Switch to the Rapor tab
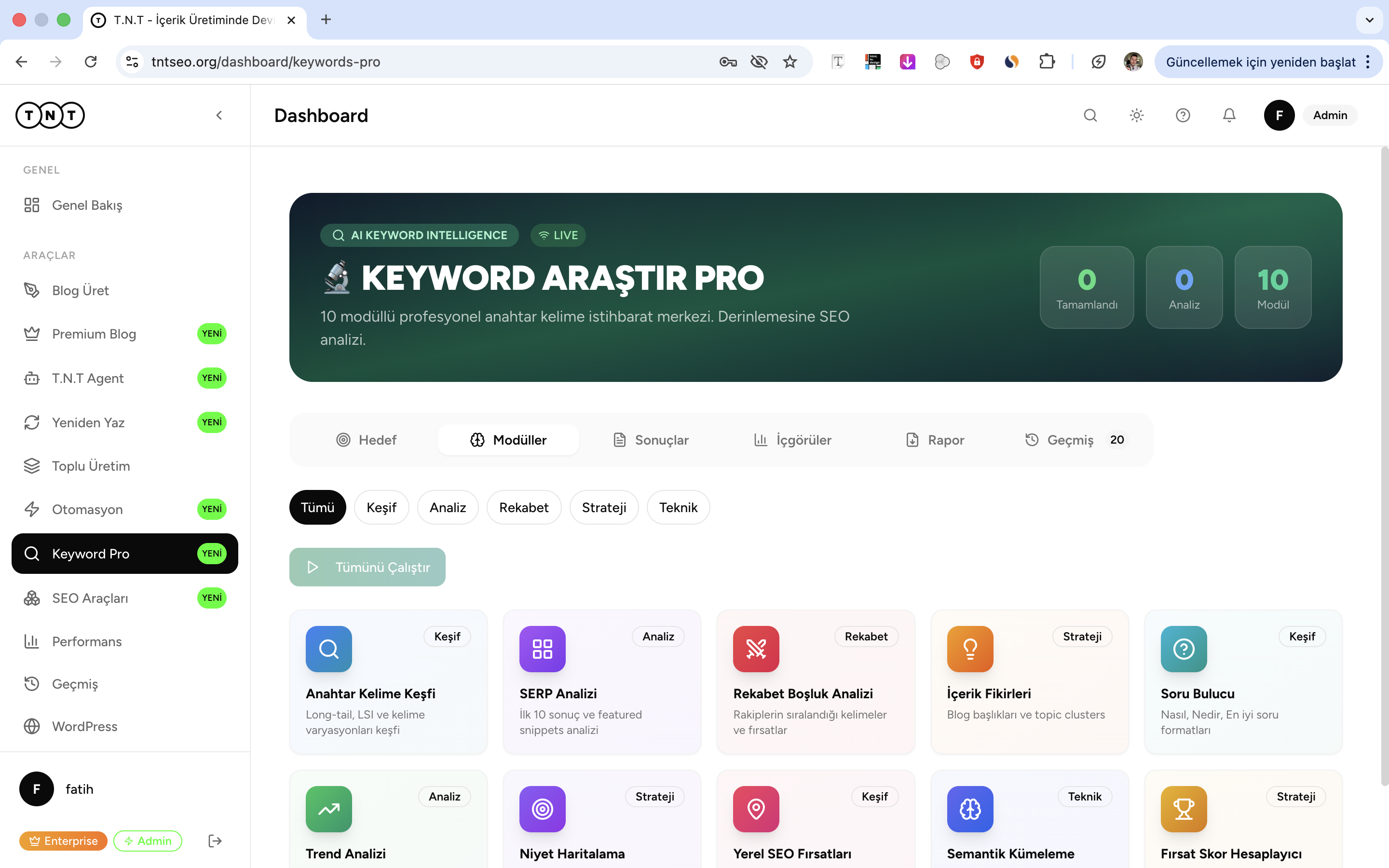The width and height of the screenshot is (1389, 868). pos(935,440)
